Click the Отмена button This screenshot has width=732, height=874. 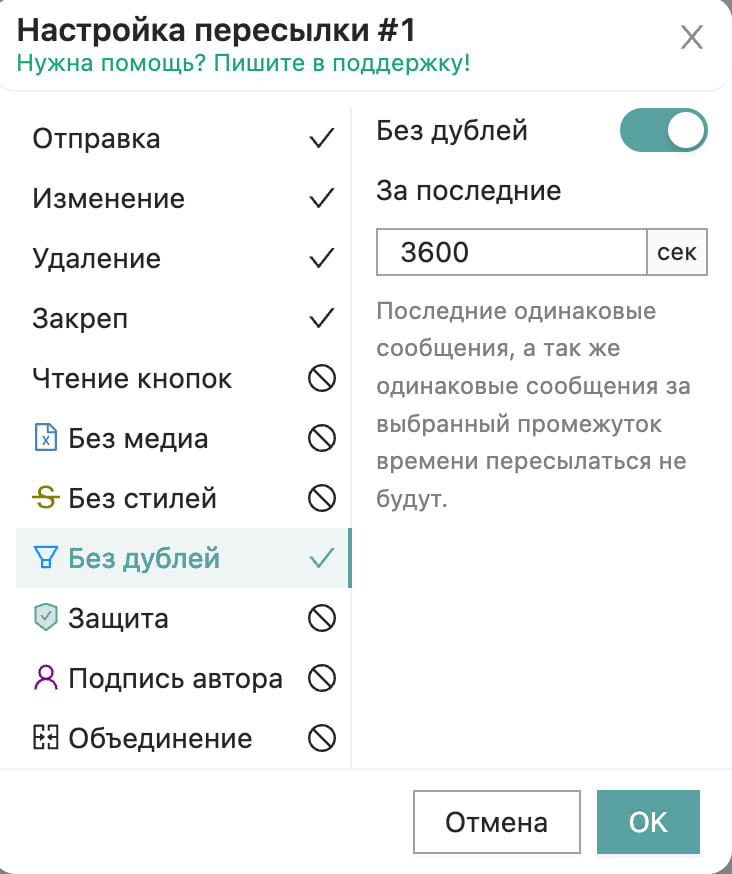[496, 822]
